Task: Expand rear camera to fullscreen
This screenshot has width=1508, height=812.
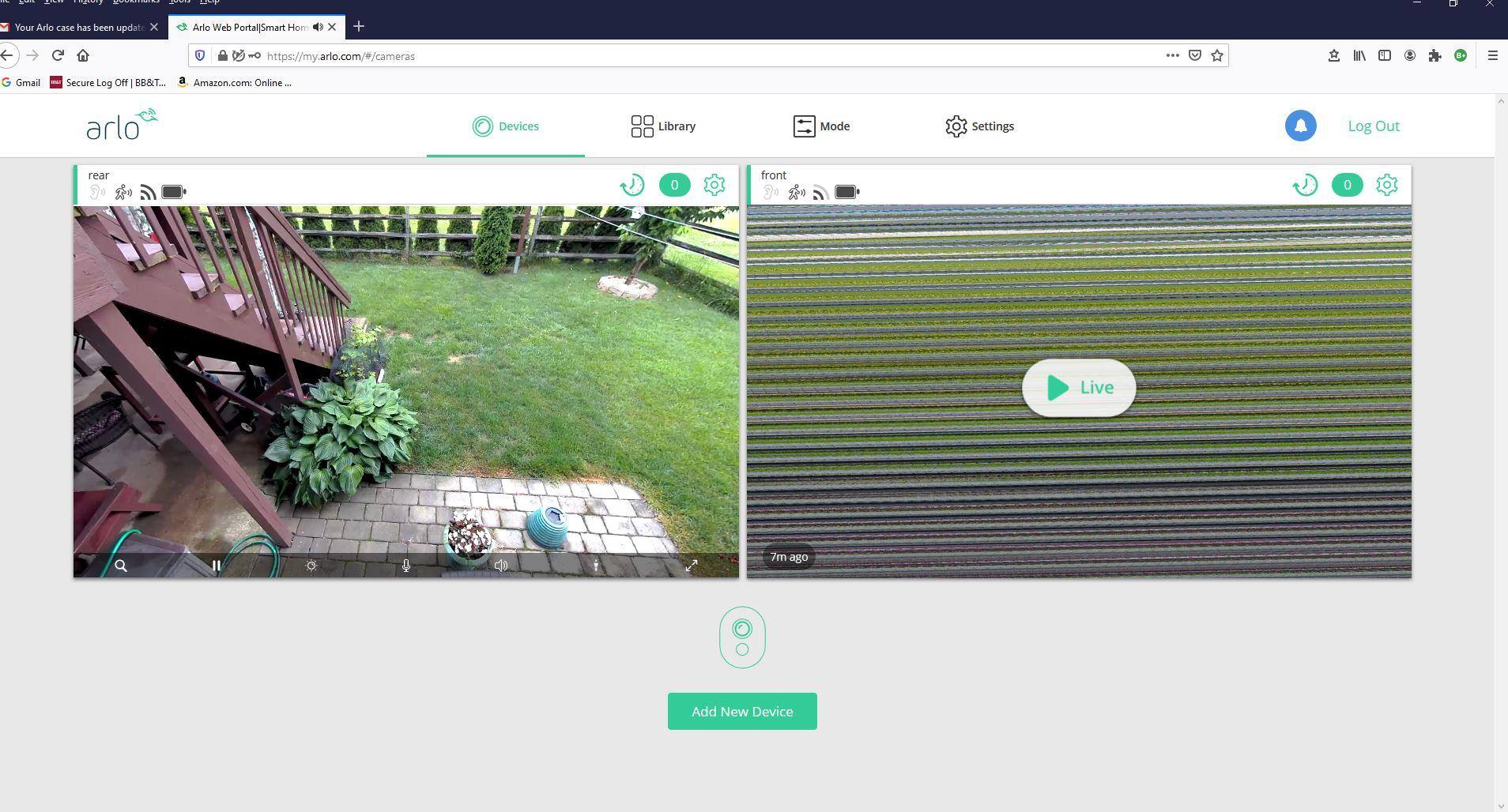Action: [691, 566]
